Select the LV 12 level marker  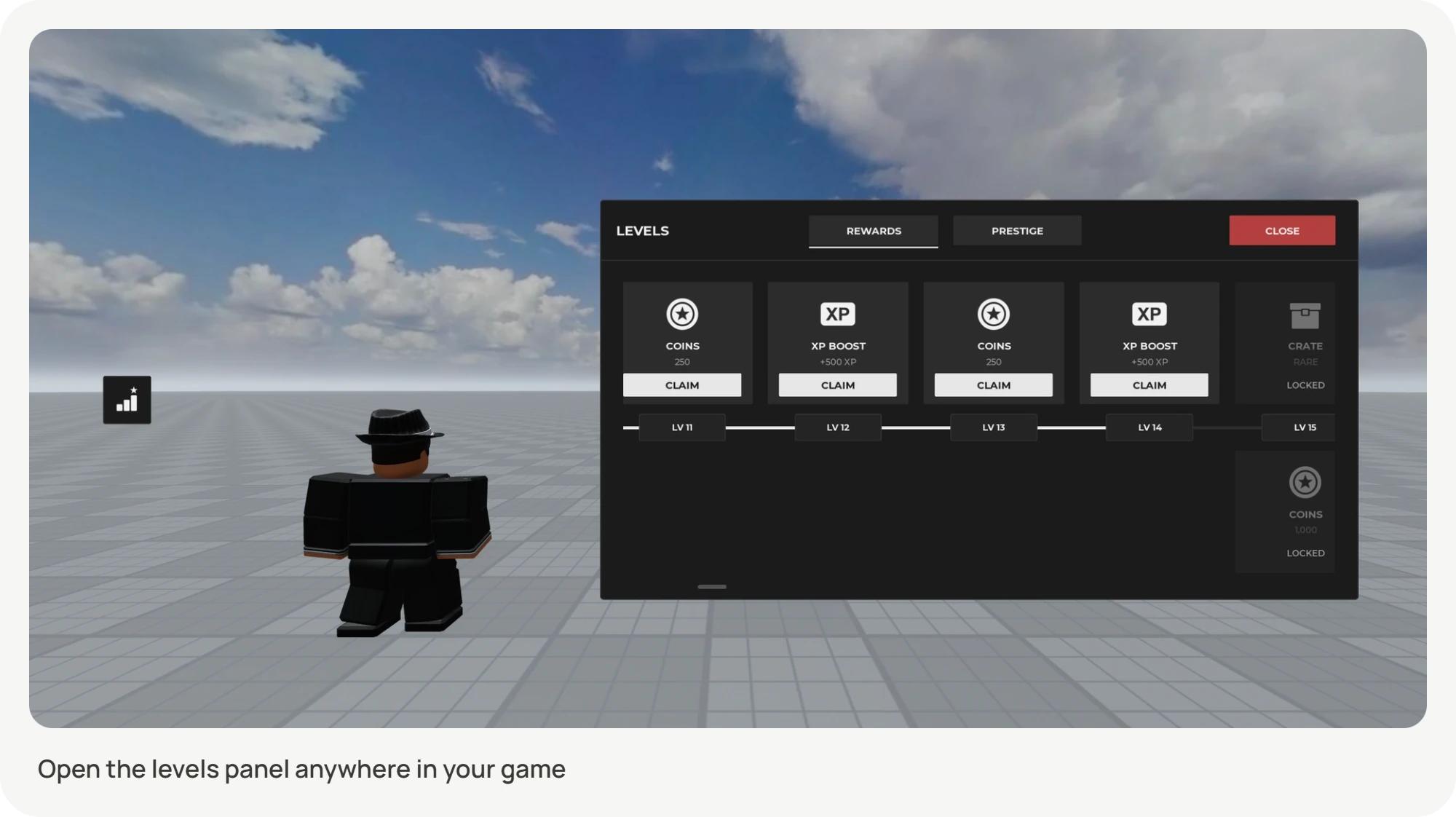pos(838,427)
